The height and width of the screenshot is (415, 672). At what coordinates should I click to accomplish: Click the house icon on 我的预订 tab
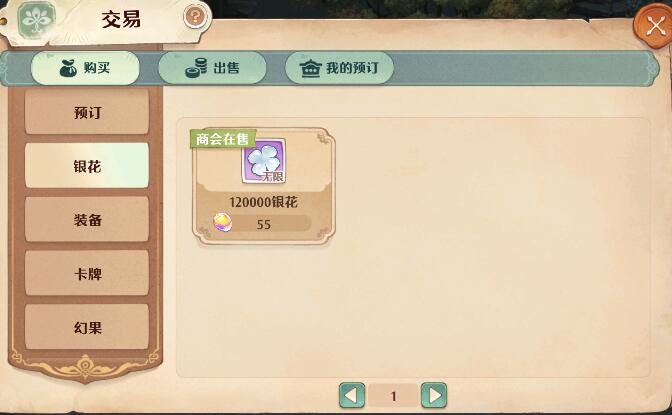tap(310, 68)
